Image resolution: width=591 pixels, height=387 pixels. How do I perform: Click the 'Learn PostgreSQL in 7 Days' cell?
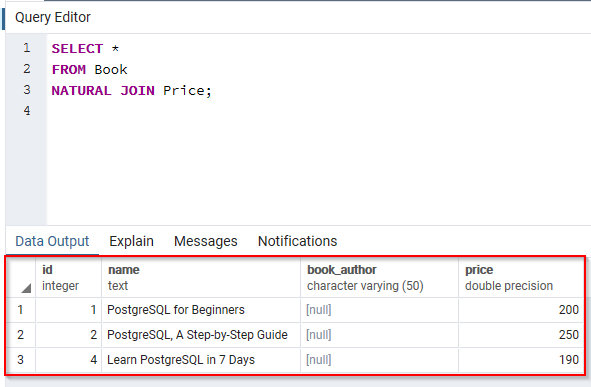(201, 360)
